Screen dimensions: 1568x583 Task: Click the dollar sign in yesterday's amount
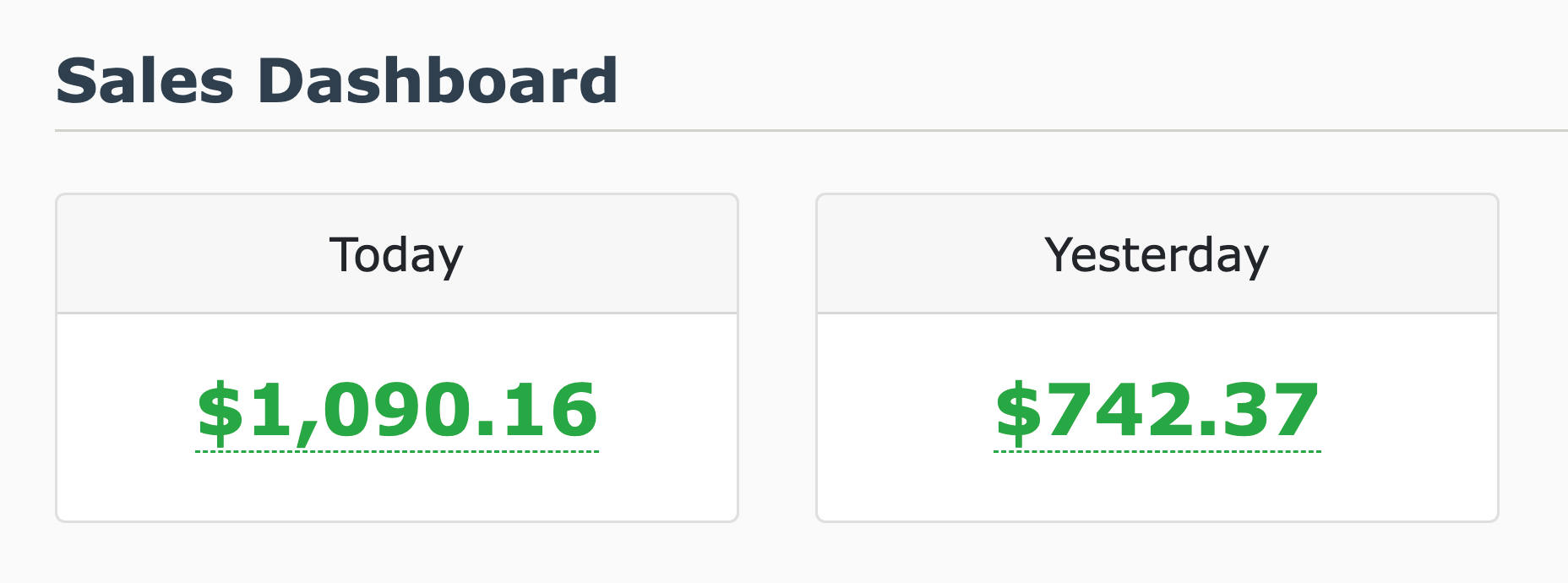(x=1017, y=411)
